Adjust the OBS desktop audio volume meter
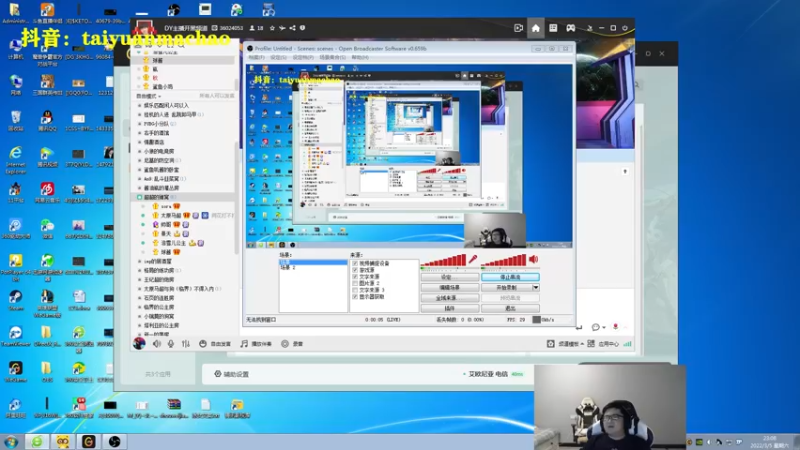This screenshot has width=800, height=450. pos(504,261)
